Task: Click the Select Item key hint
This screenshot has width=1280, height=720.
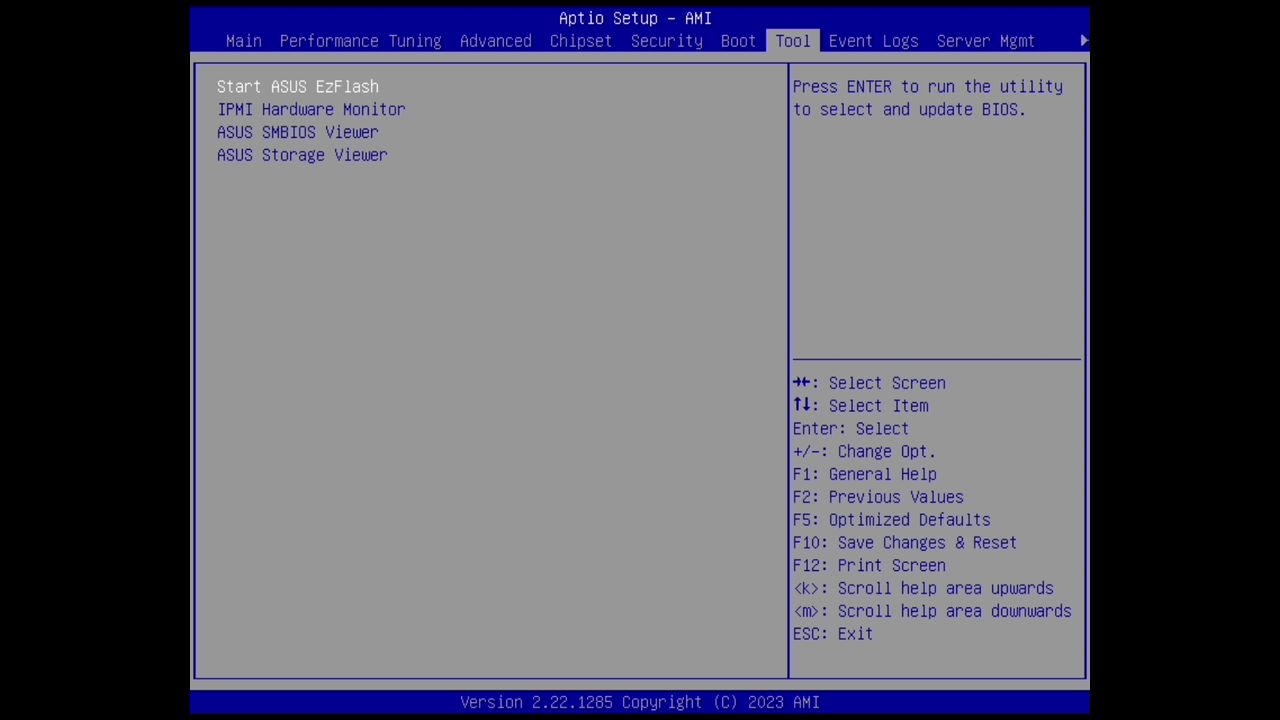Action: click(x=860, y=406)
